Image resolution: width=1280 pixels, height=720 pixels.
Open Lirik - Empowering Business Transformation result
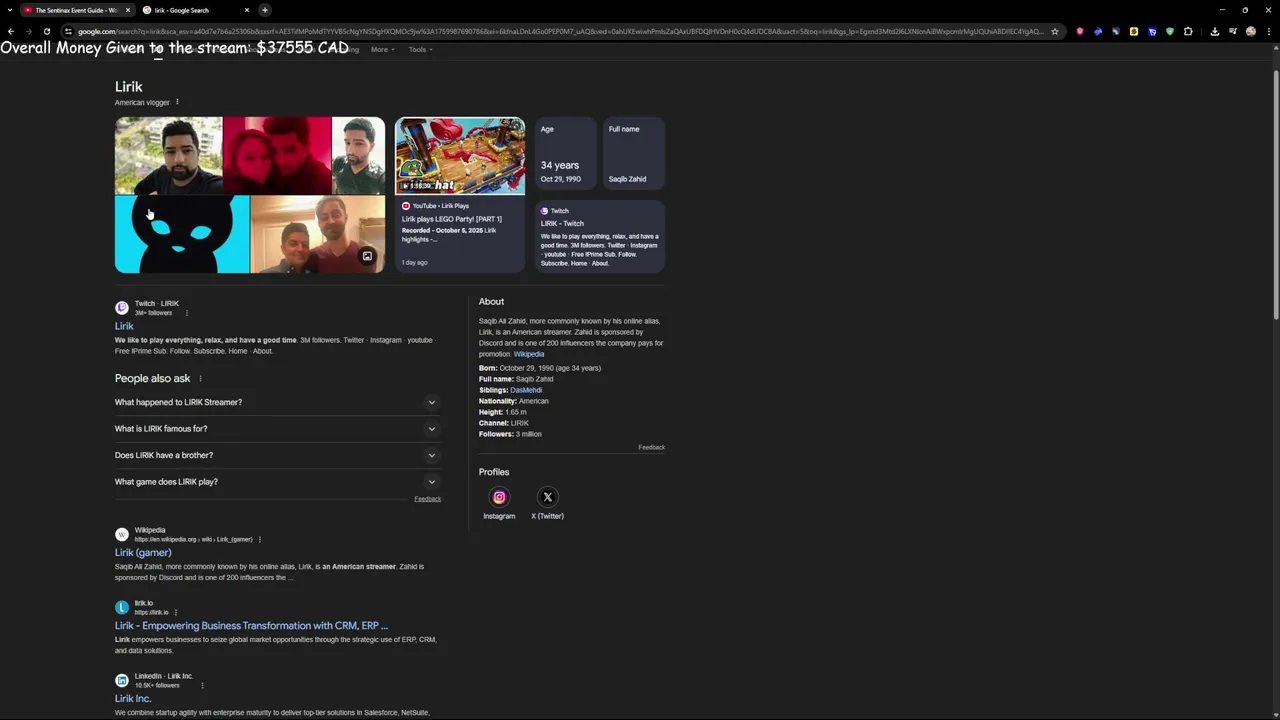(251, 626)
